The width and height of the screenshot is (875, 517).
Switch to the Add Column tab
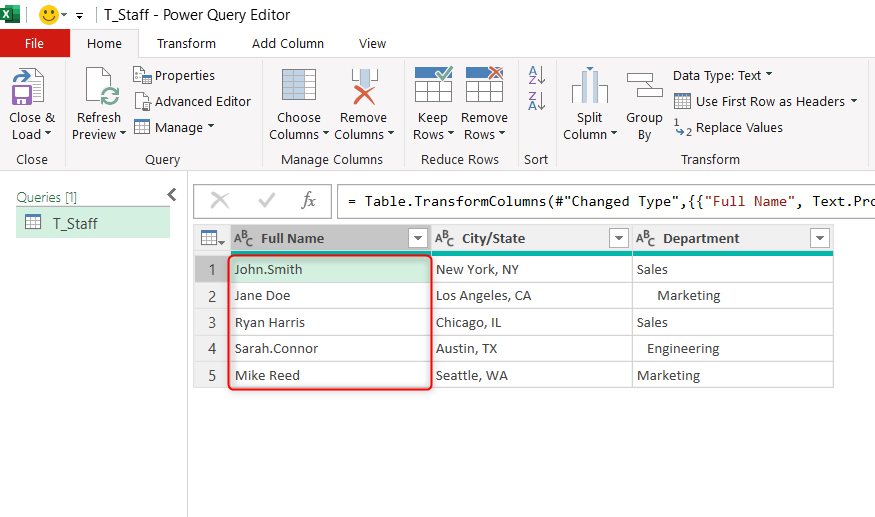(287, 44)
